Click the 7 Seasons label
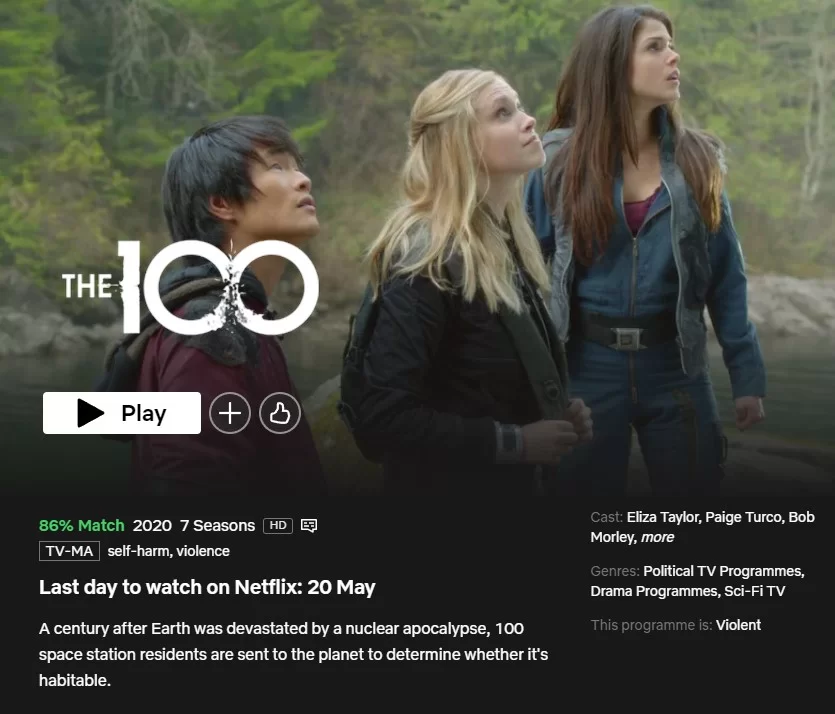Image resolution: width=835 pixels, height=714 pixels. tap(217, 526)
